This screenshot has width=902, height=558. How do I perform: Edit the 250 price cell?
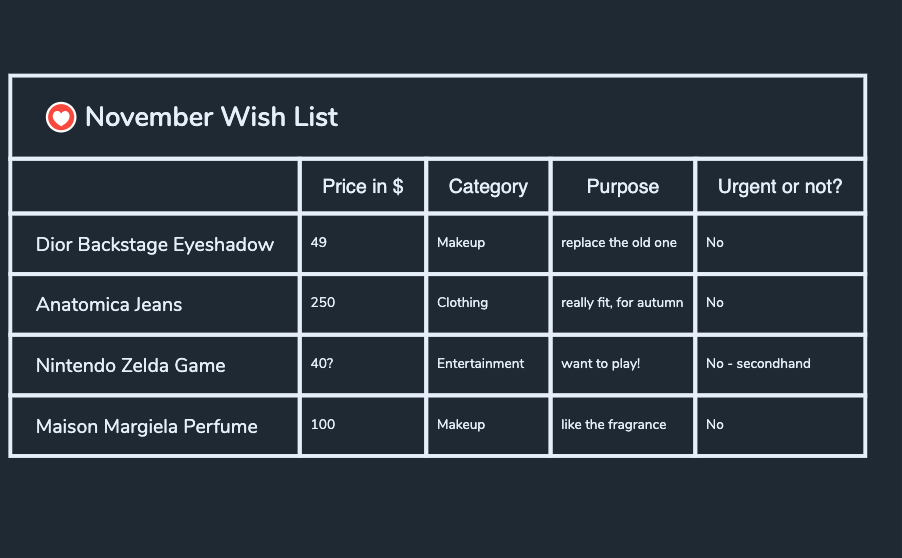click(x=323, y=302)
